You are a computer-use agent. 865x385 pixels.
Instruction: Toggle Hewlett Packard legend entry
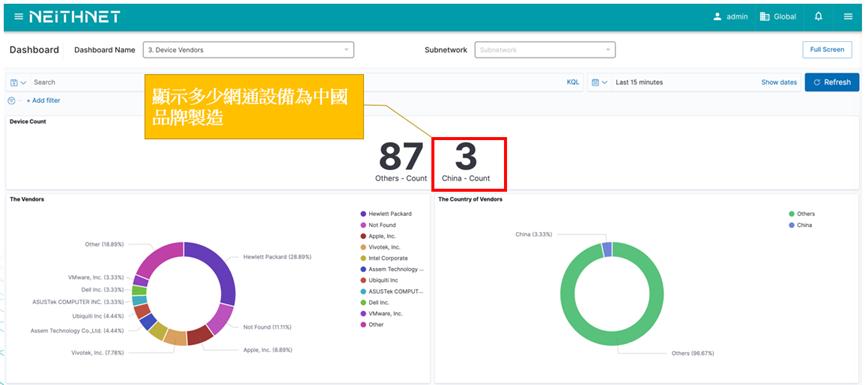click(x=386, y=213)
